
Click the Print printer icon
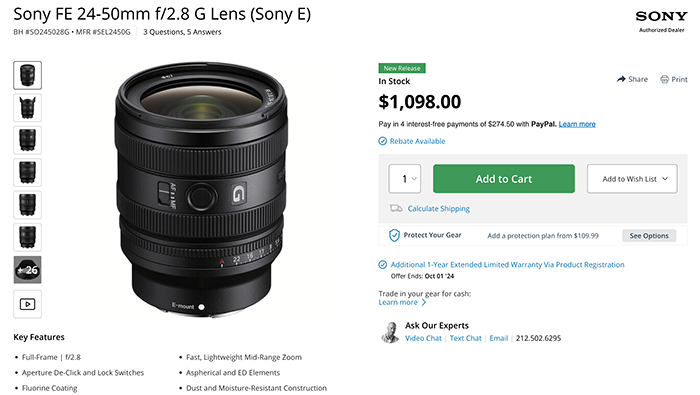pos(664,79)
